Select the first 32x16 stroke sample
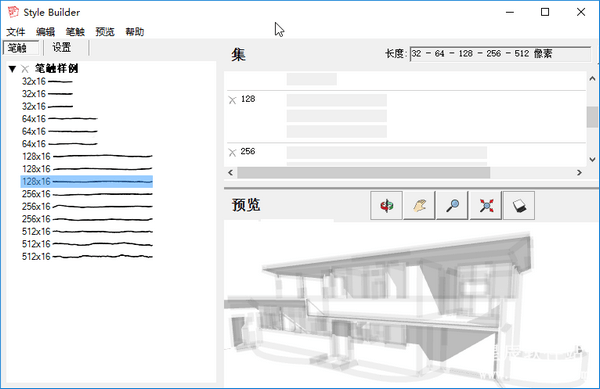 (x=47, y=81)
